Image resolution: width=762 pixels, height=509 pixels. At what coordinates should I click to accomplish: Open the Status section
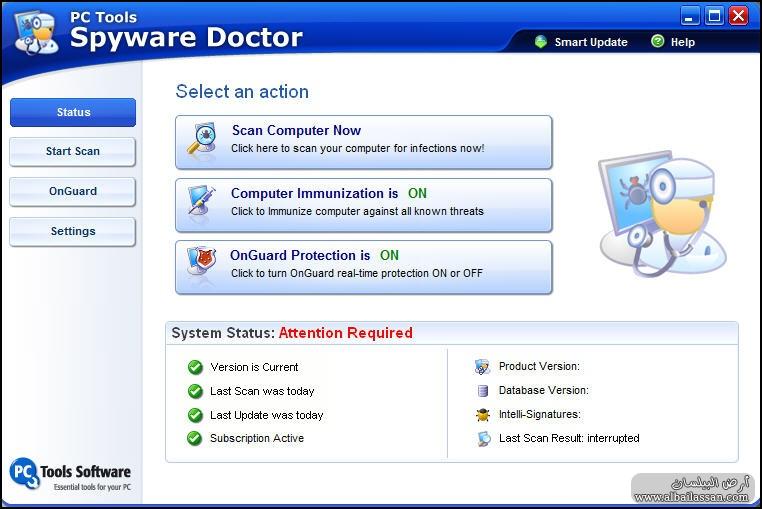coord(73,112)
